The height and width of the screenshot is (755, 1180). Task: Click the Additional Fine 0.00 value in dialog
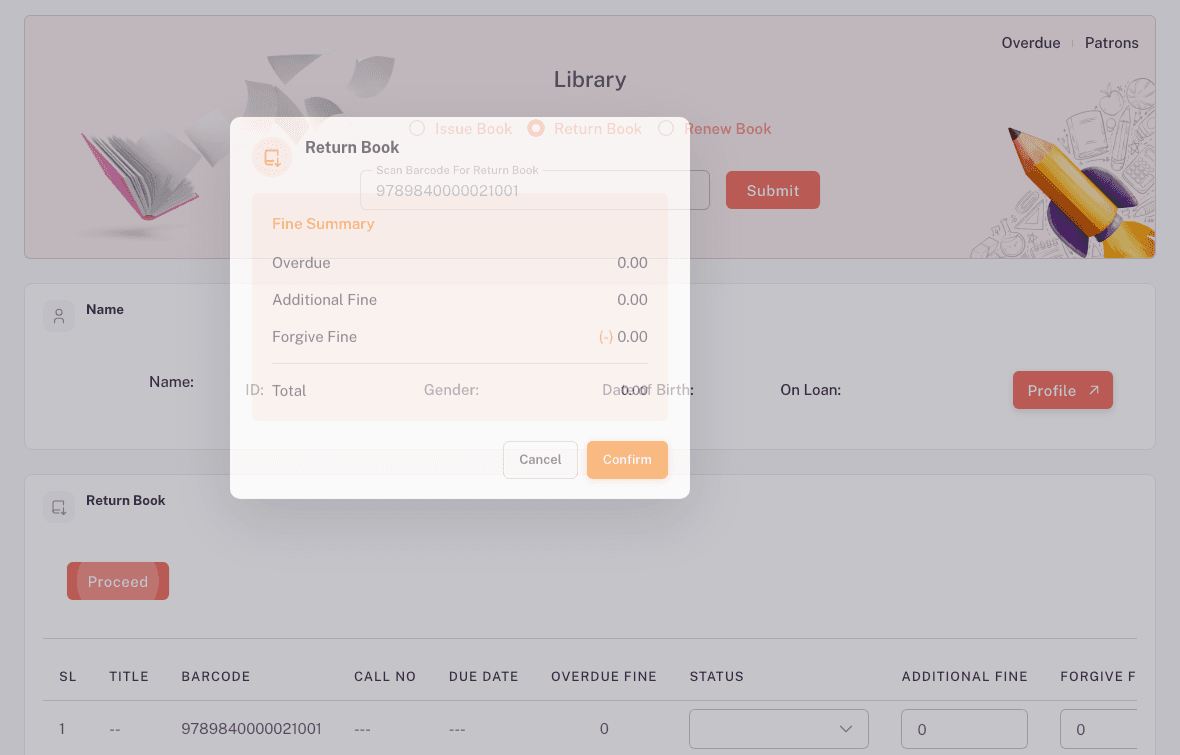[x=632, y=300]
